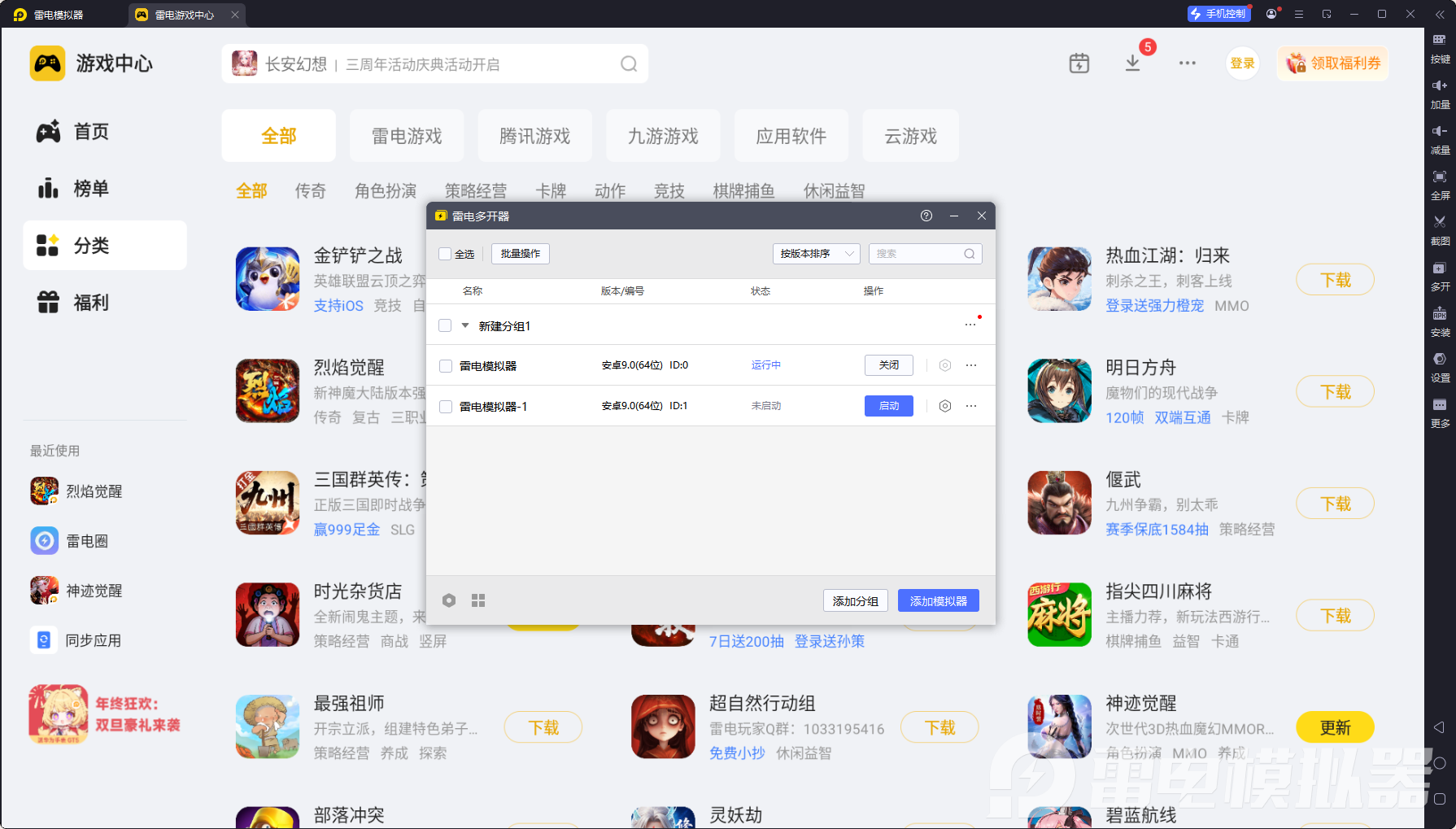
Task: Check the 雷电模拟器-1 row checkbox
Action: 446,407
